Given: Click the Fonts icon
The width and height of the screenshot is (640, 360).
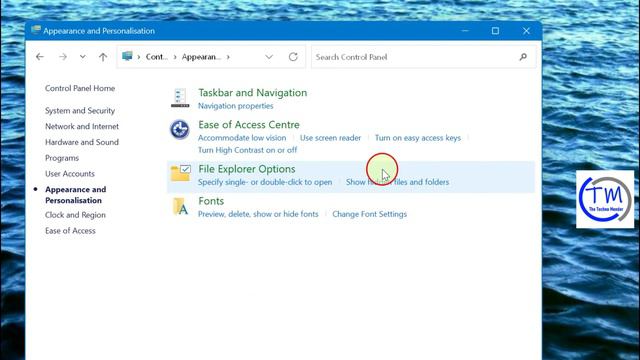Looking at the screenshot, I should click(180, 206).
